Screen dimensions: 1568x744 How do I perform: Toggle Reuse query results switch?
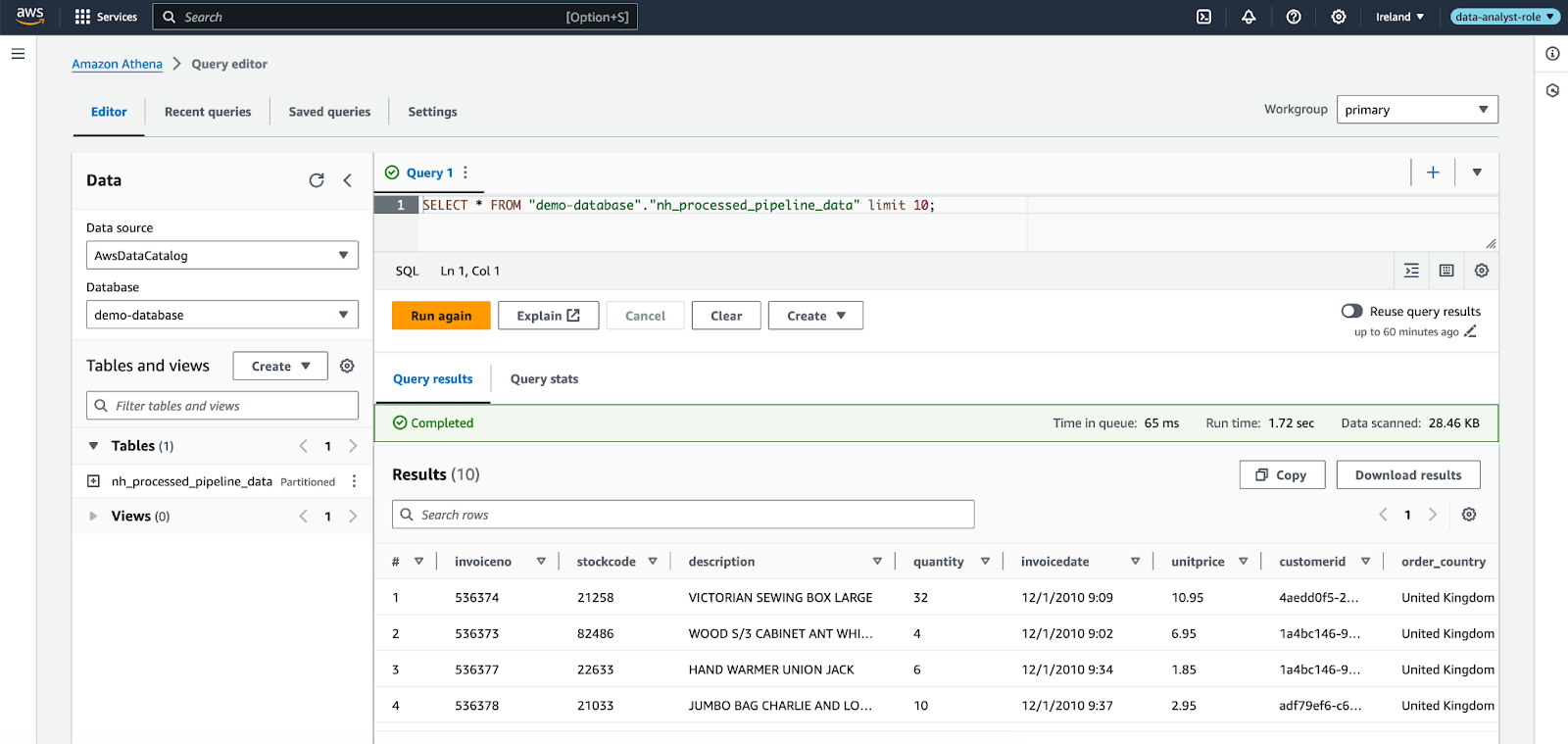[1351, 311]
